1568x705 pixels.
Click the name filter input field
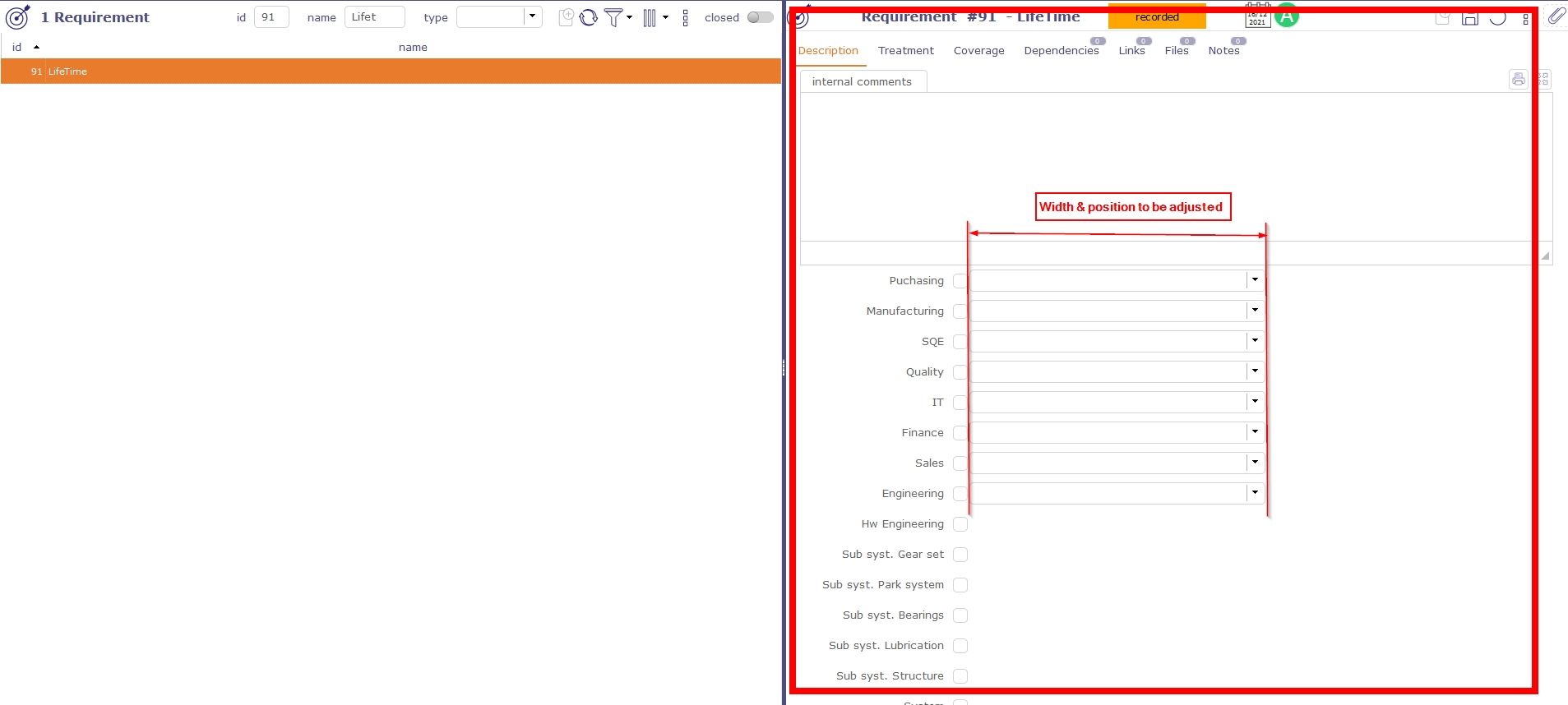pos(374,17)
